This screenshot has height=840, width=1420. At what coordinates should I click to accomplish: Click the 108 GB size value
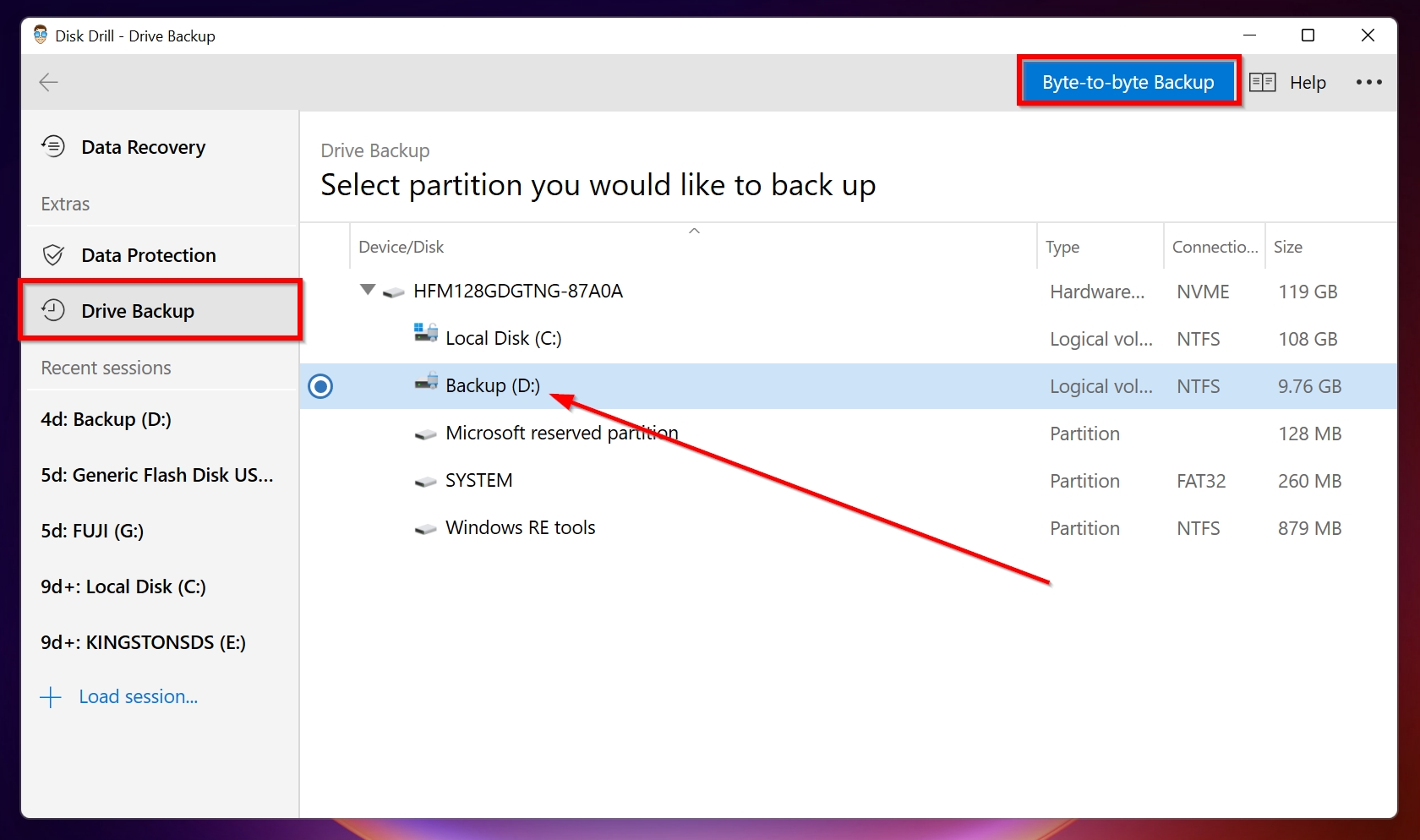(x=1308, y=339)
